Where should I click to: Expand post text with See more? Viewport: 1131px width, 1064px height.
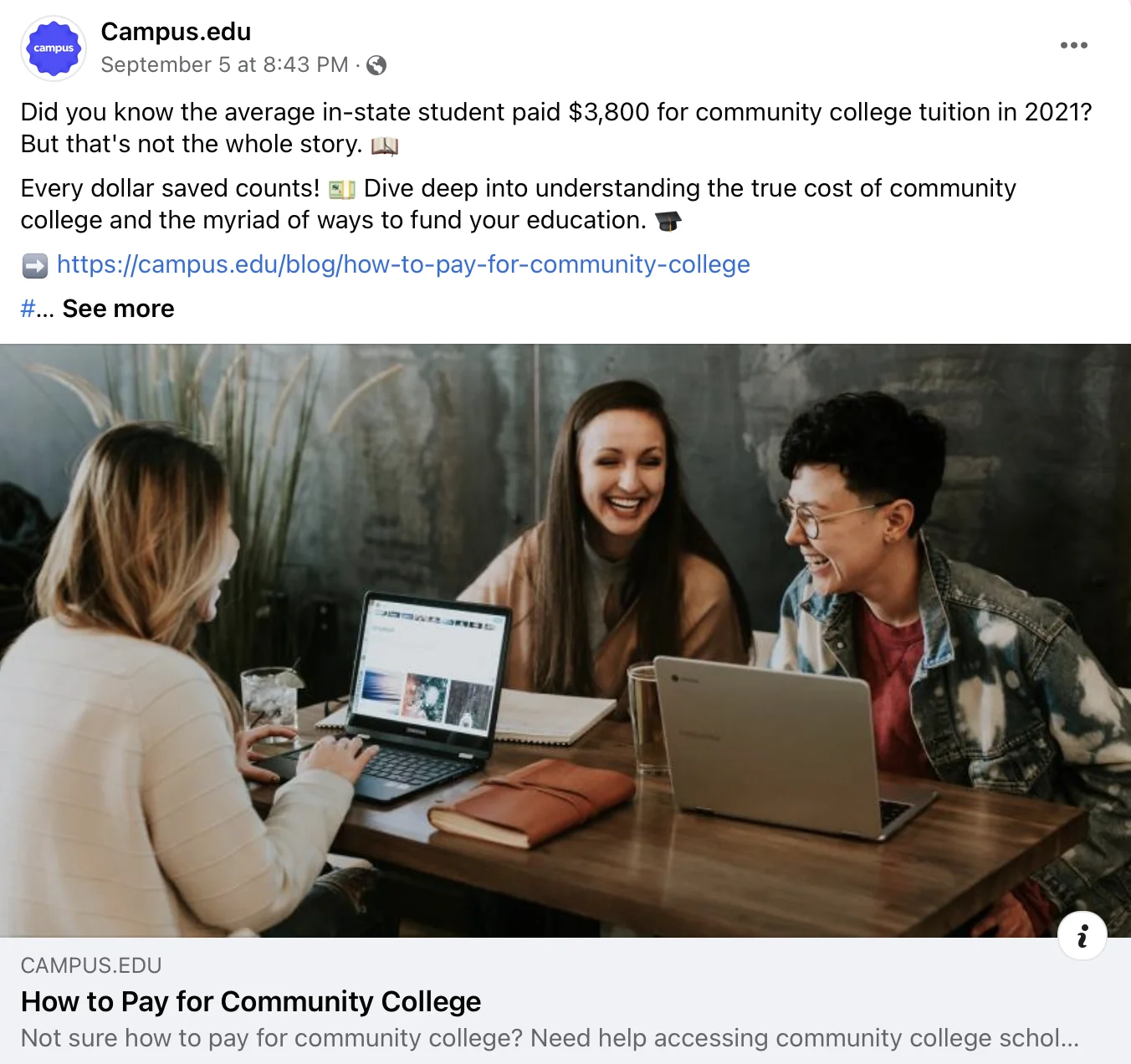coord(118,309)
